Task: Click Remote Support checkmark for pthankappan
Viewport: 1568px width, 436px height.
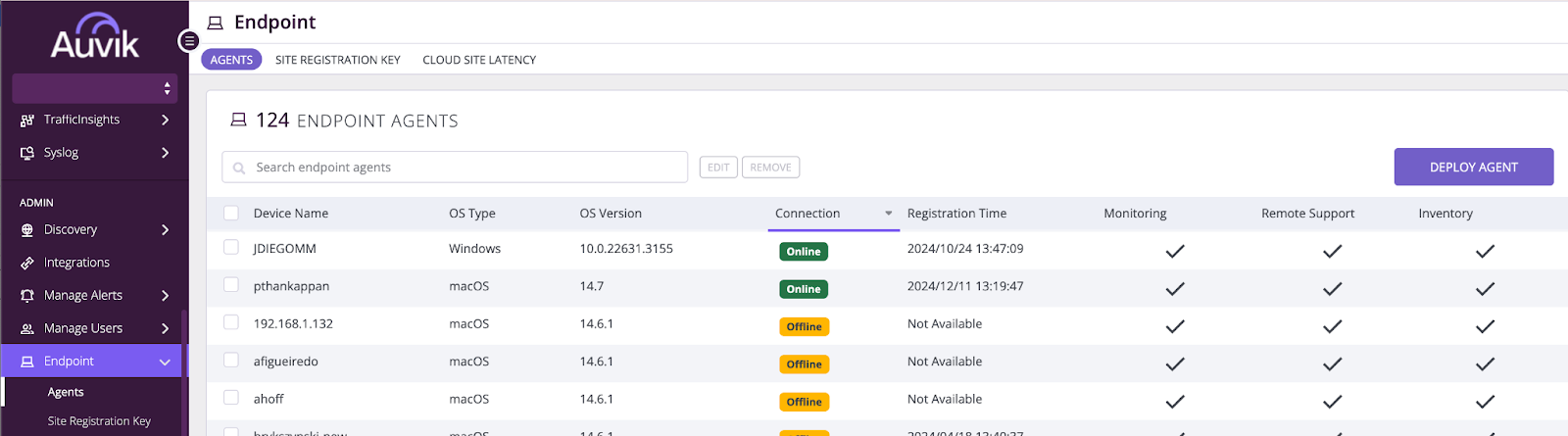Action: point(1332,288)
